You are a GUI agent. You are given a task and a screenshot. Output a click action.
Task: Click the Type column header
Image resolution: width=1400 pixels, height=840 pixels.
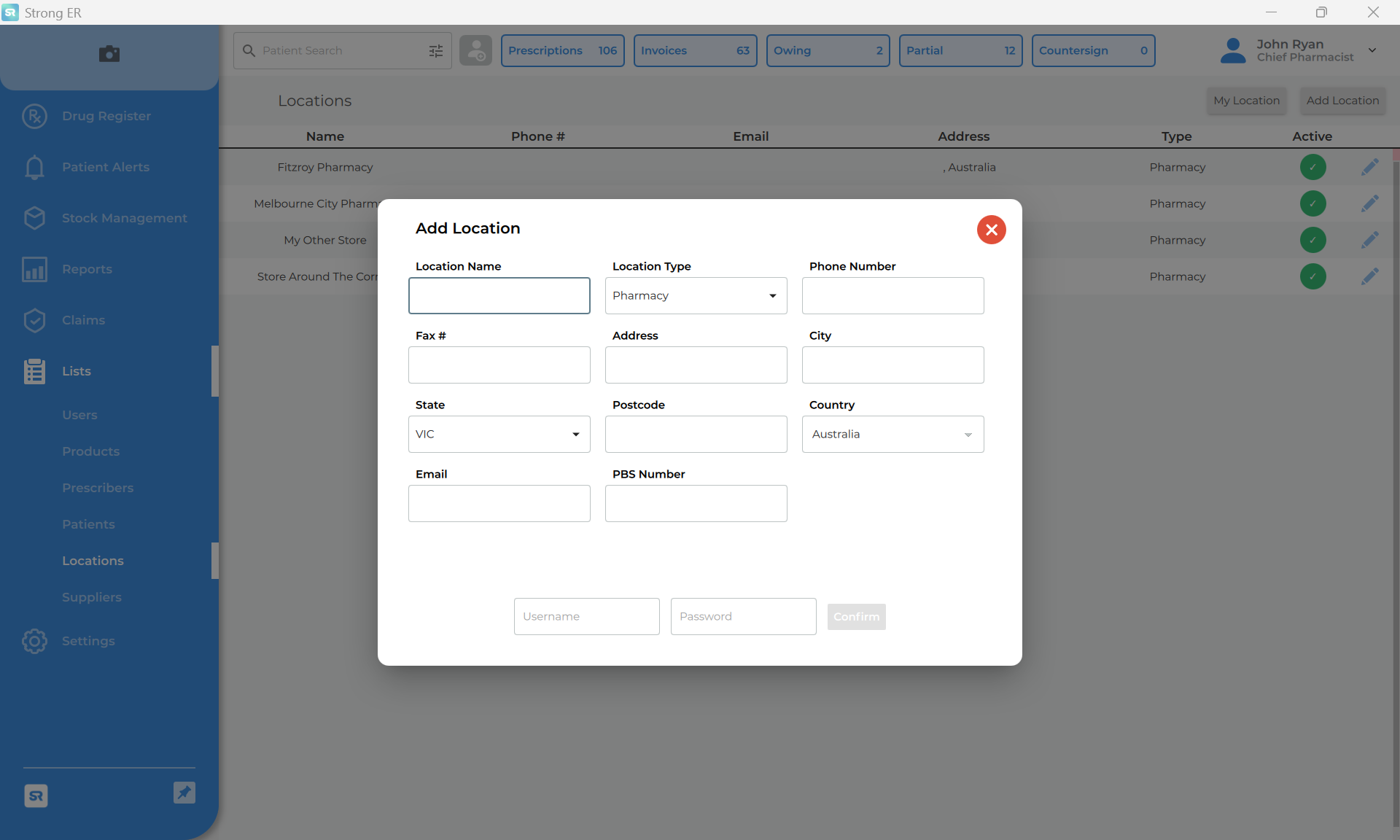1177,136
